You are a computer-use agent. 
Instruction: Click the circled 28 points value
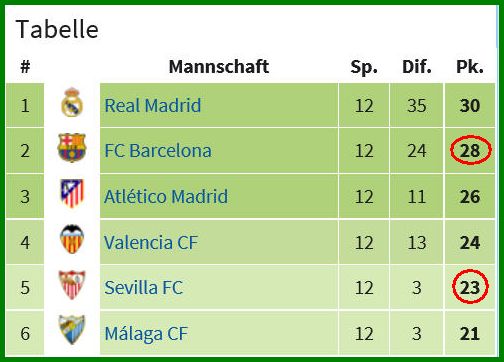tap(470, 150)
